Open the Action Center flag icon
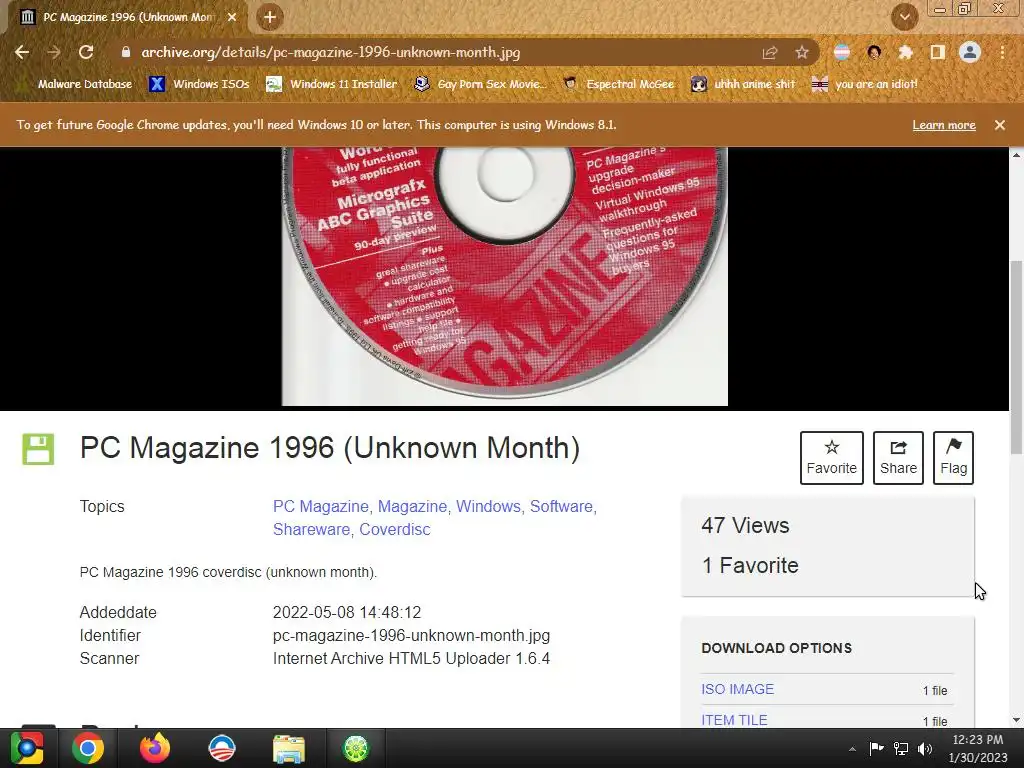Image resolution: width=1024 pixels, height=768 pixels. [876, 748]
